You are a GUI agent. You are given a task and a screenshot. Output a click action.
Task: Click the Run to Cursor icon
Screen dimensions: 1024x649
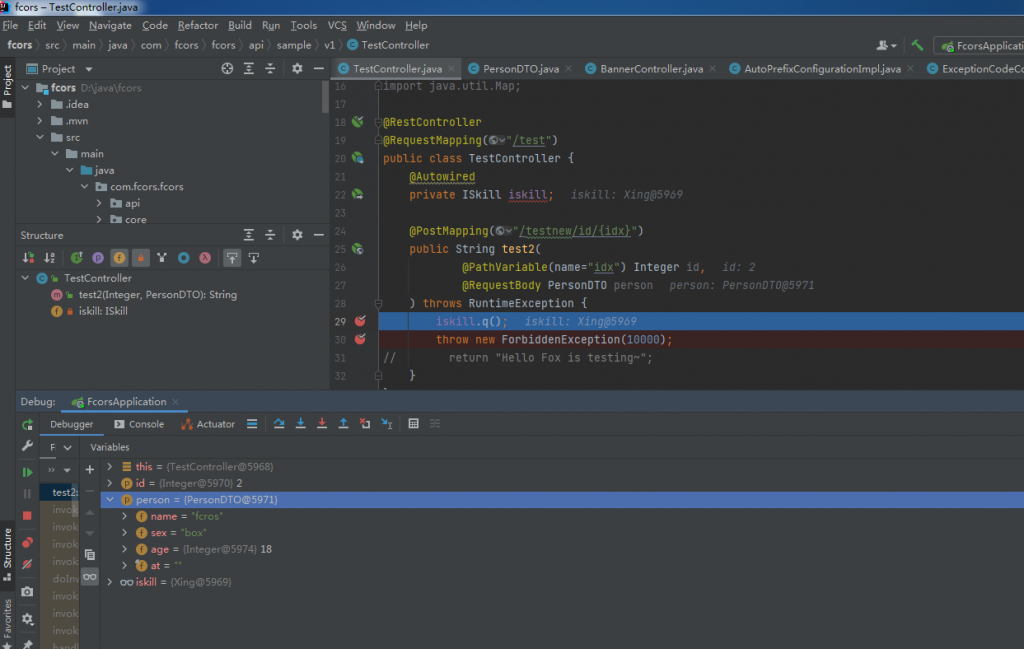click(x=387, y=424)
